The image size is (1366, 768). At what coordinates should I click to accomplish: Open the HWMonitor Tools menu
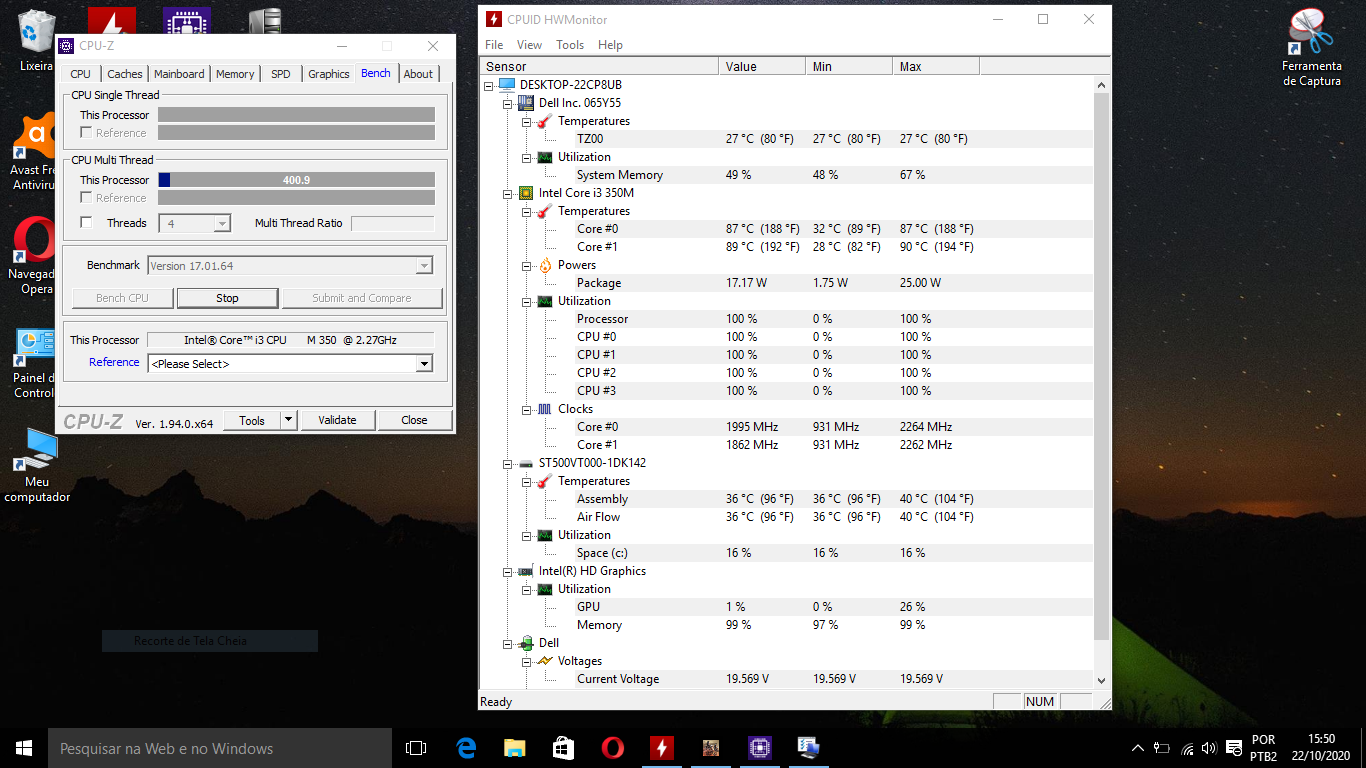(570, 45)
